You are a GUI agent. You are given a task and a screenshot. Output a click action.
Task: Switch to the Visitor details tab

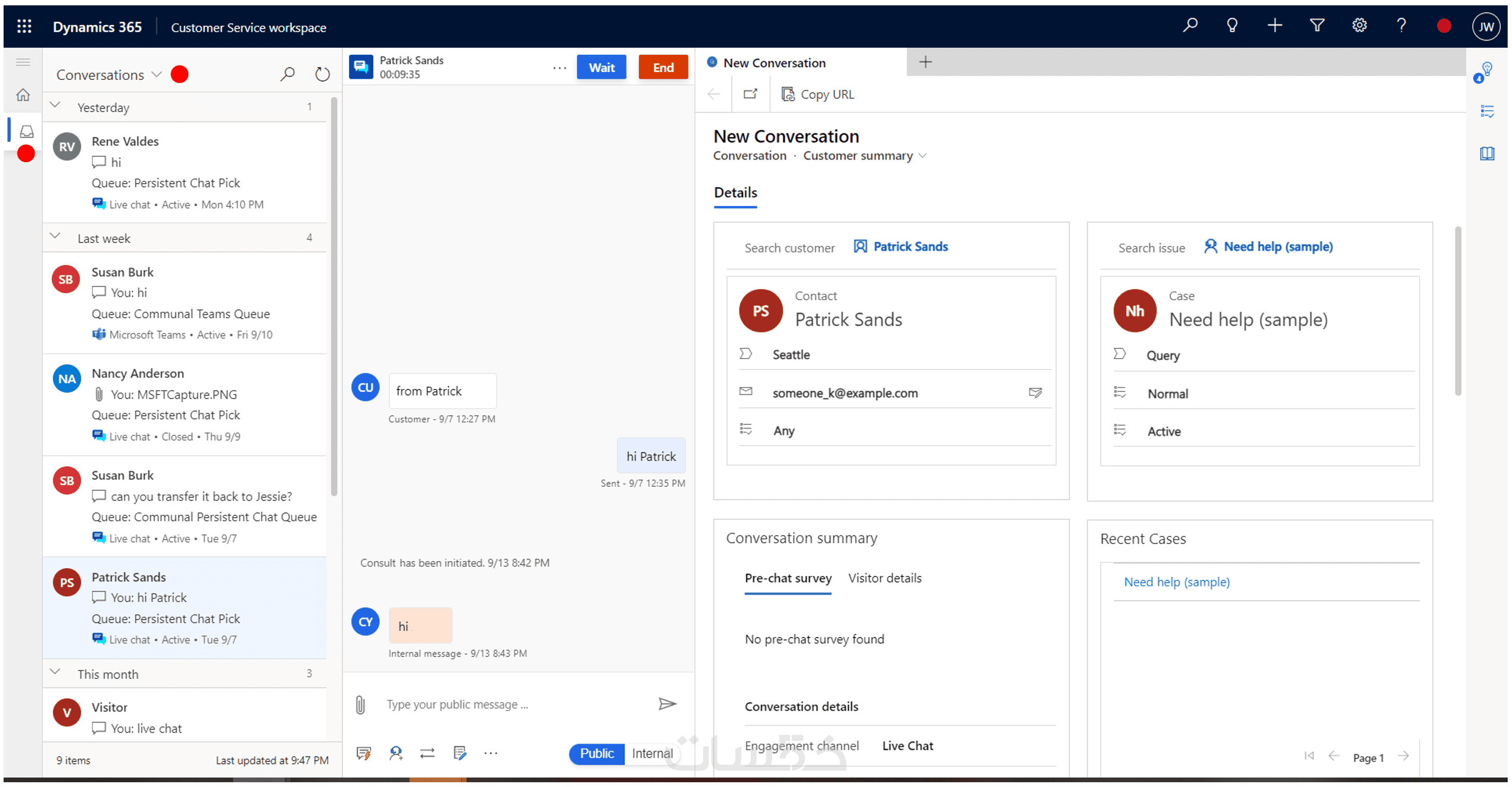(884, 578)
